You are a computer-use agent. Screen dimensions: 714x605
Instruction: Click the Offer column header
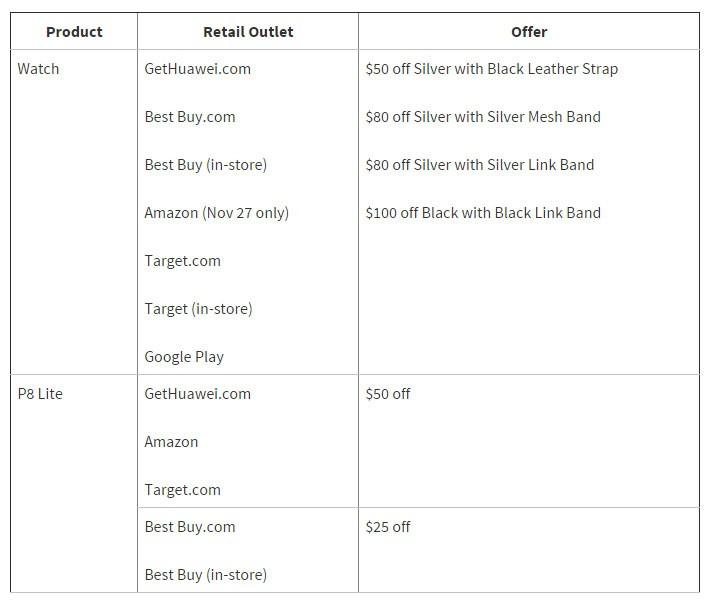pyautogui.click(x=529, y=32)
